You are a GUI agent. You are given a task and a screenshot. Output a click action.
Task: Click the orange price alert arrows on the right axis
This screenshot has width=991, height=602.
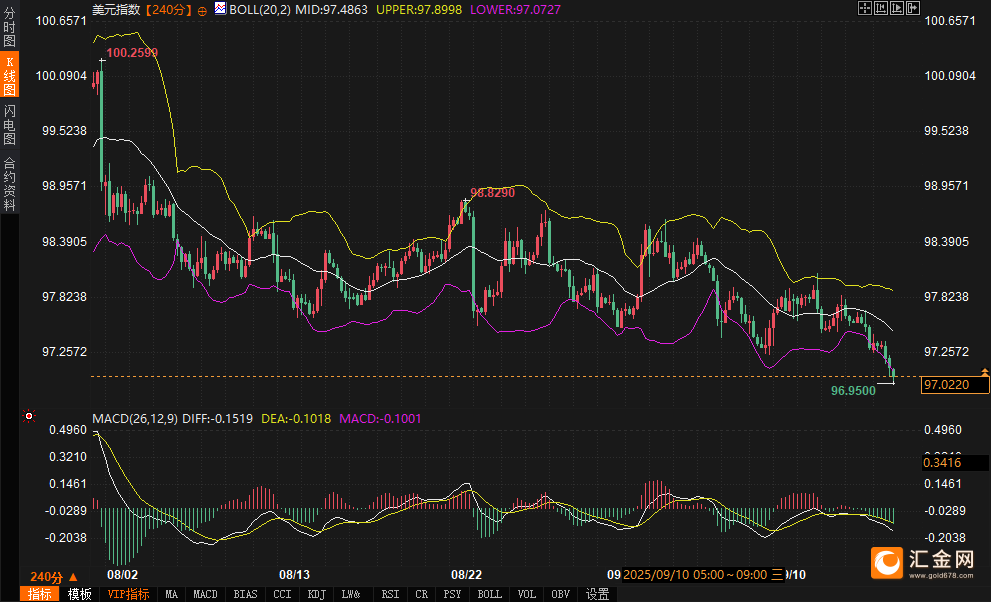point(984,372)
